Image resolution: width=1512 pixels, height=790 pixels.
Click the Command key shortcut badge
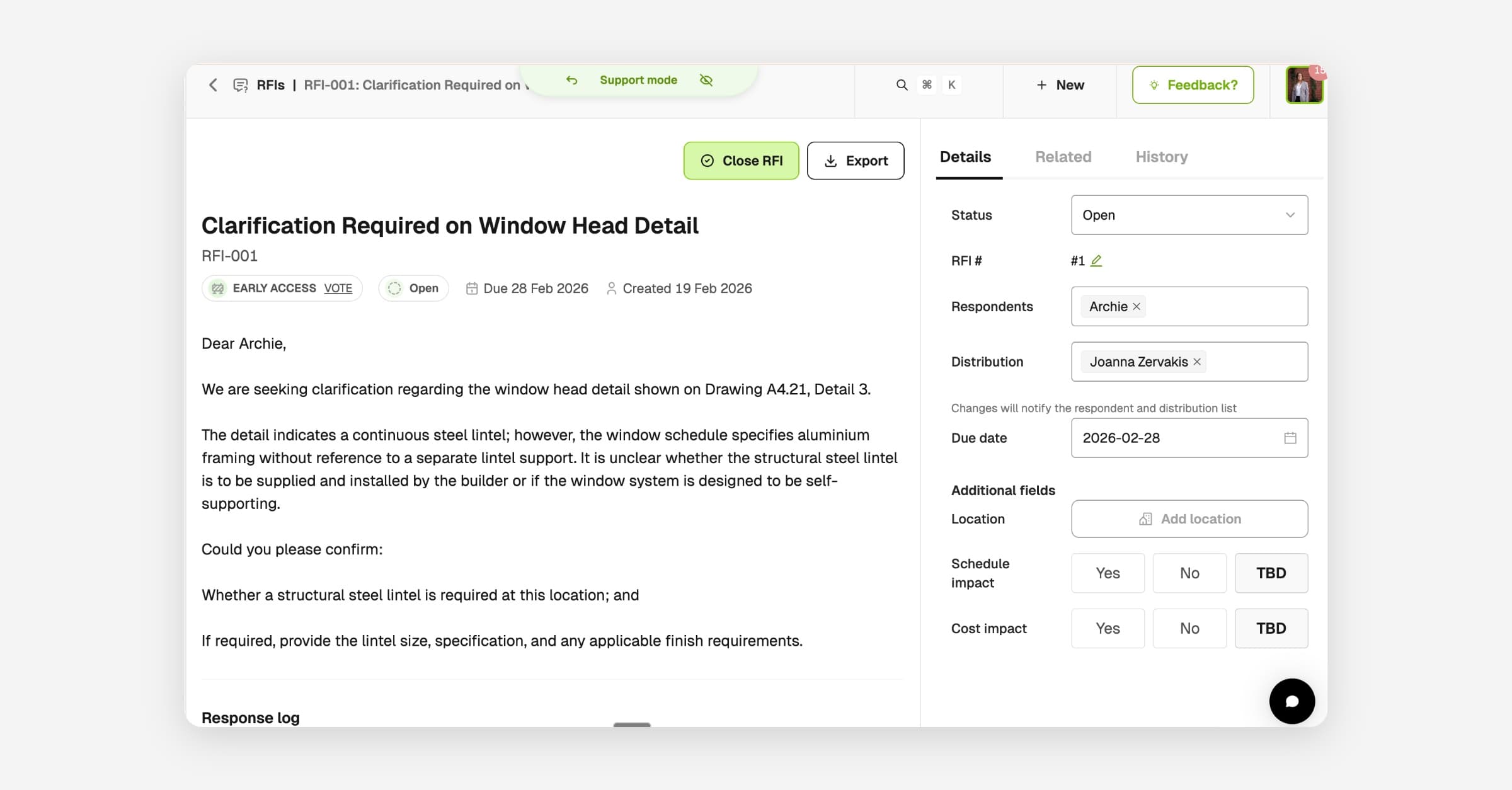[927, 84]
